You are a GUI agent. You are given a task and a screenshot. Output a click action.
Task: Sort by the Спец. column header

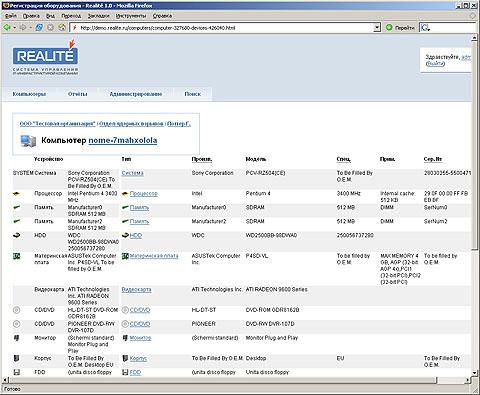click(343, 159)
